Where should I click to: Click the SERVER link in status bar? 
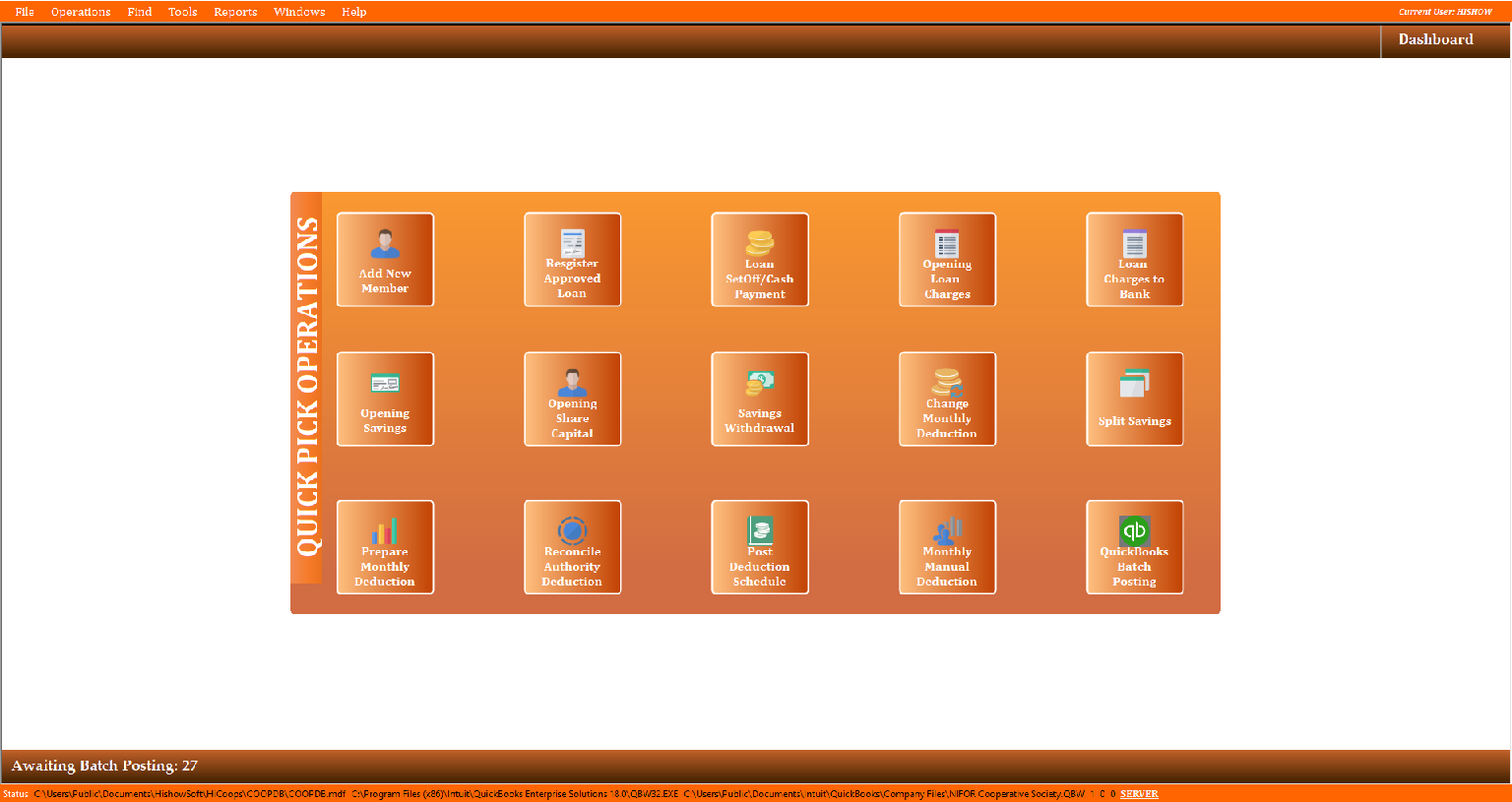coord(1139,794)
